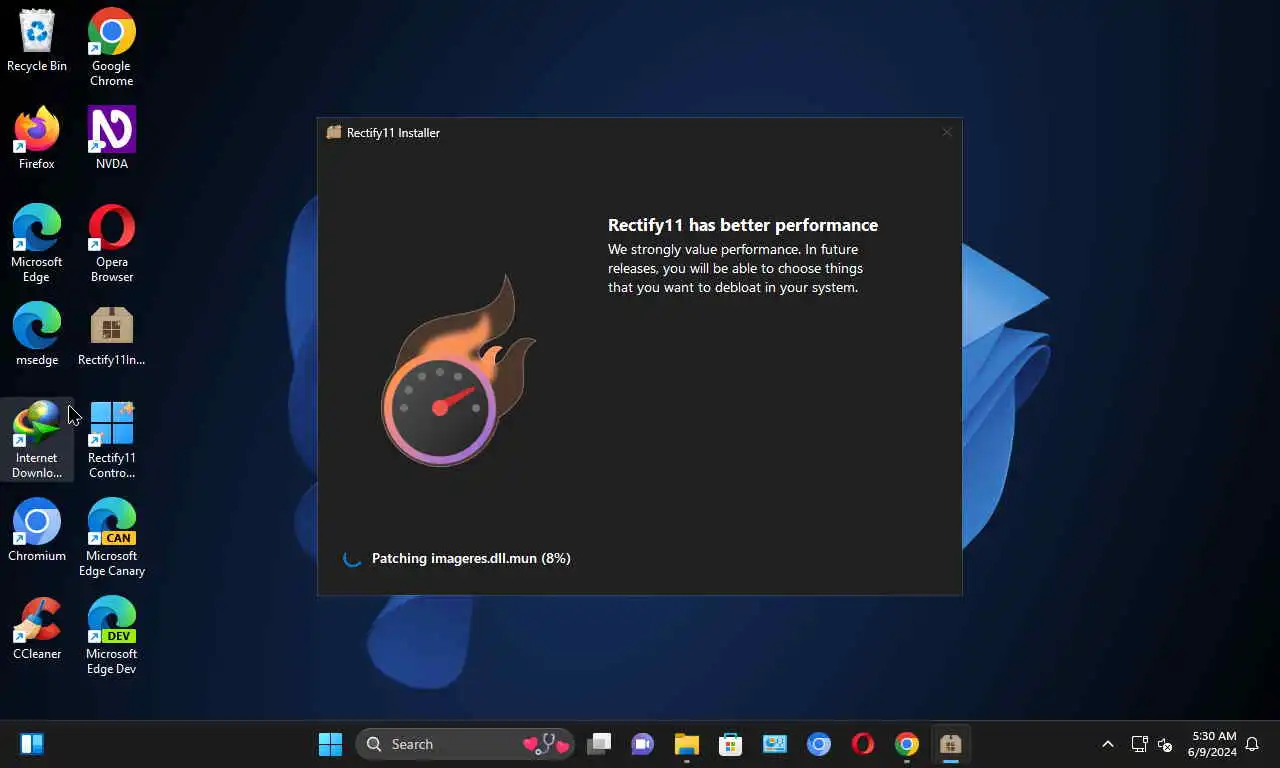Open the Chromium taskbar icon
This screenshot has width=1280, height=768.
click(819, 744)
